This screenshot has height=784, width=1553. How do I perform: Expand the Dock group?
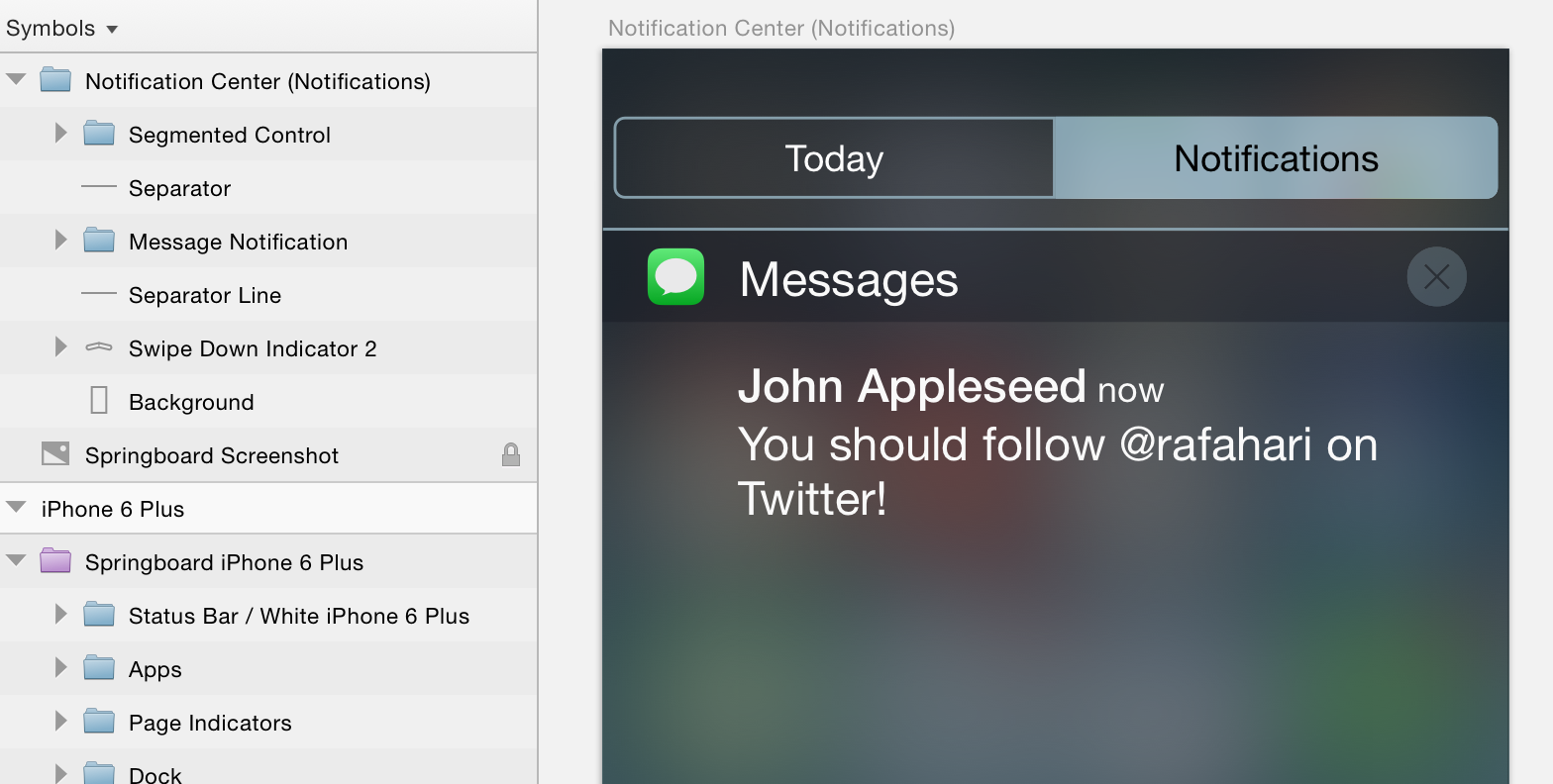[61, 773]
